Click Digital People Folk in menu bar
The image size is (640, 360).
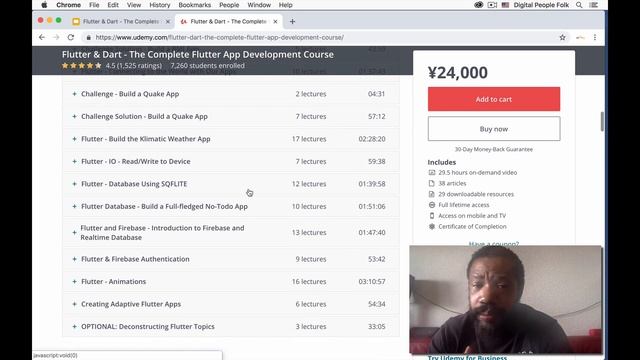[541, 5]
